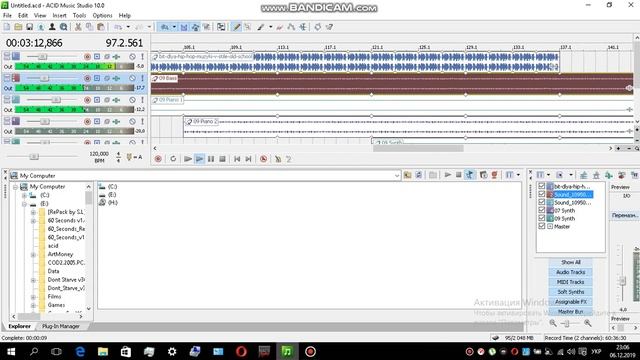The height and width of the screenshot is (360, 640).
Task: Collapse the (E:) drive in folder tree
Action: (x=24, y=204)
